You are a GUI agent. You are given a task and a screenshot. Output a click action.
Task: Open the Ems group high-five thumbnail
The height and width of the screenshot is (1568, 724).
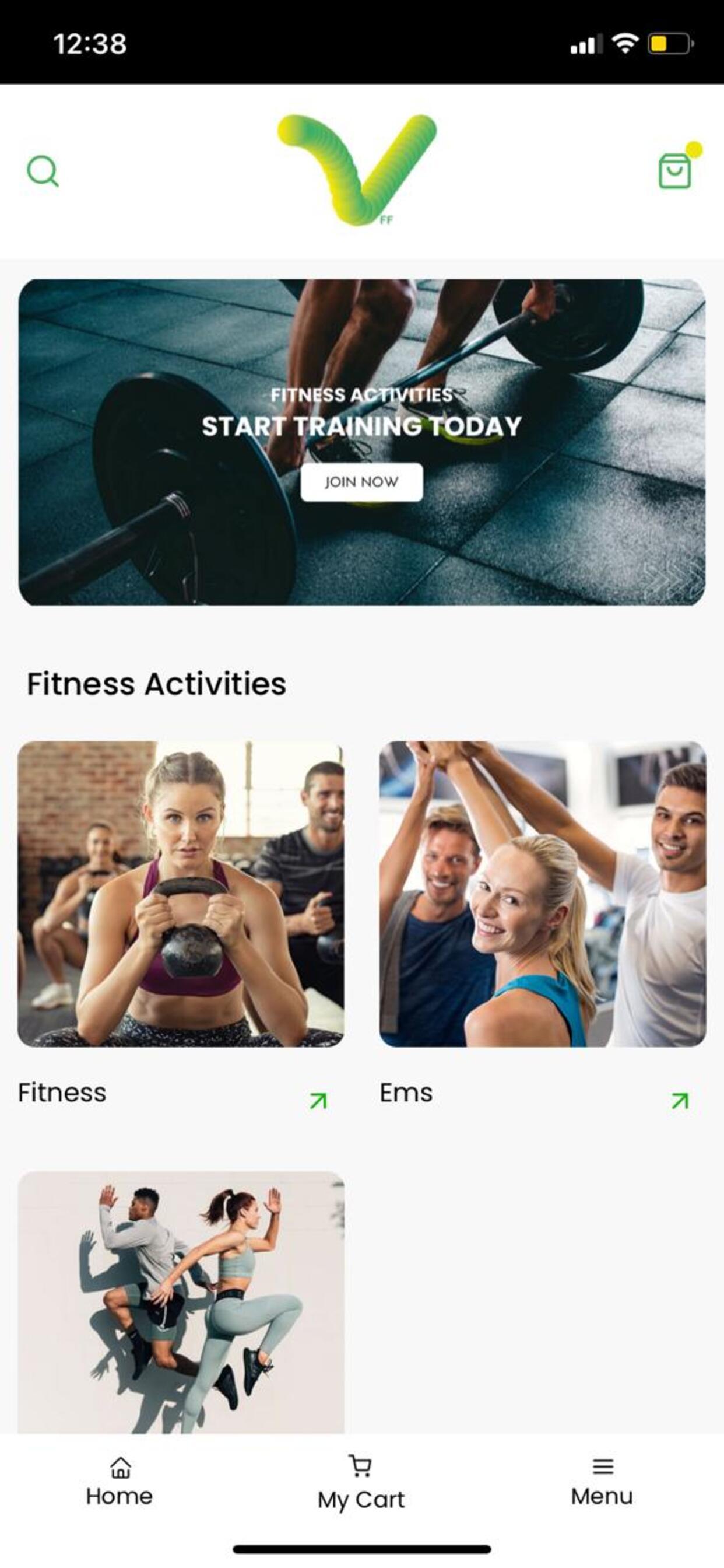pos(543,894)
